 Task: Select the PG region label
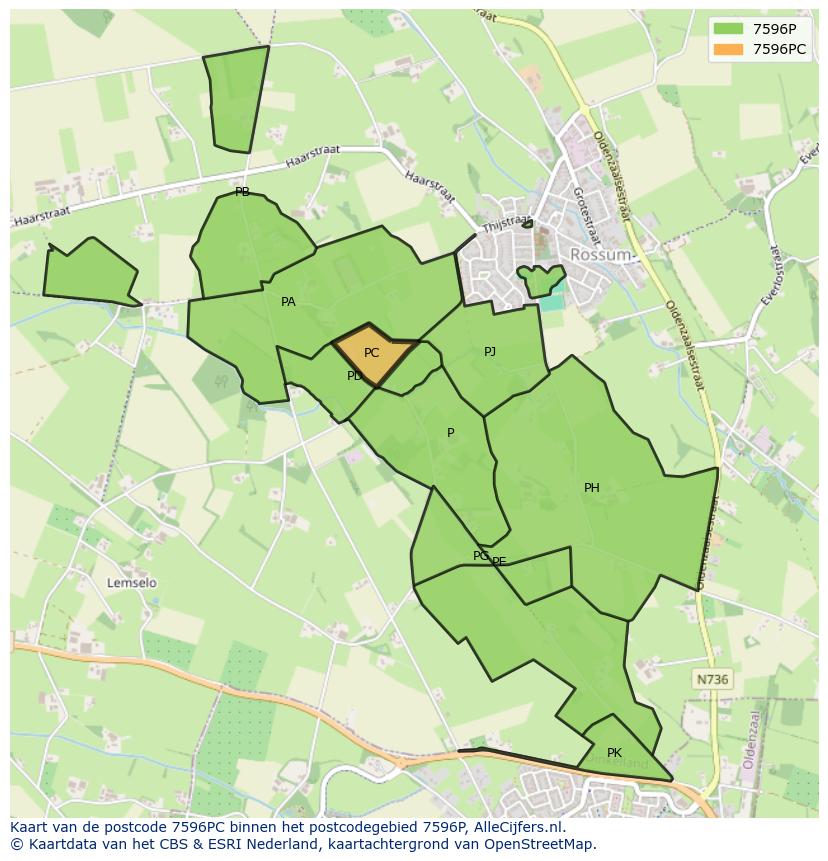point(481,553)
